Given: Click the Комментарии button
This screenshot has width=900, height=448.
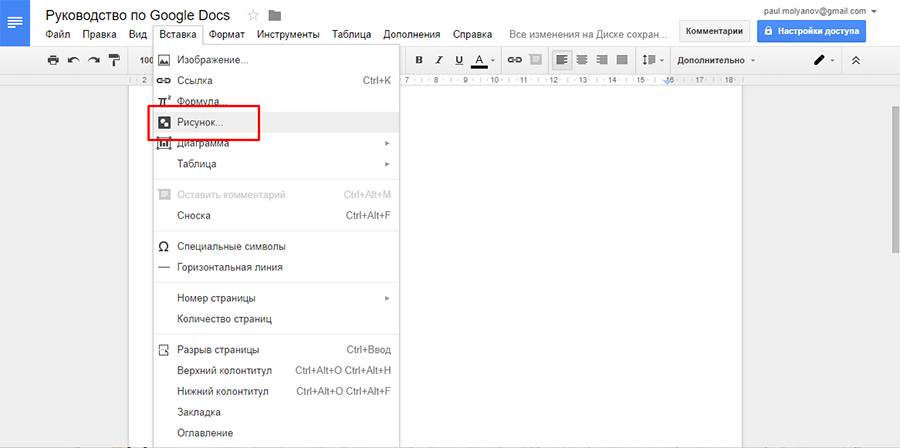Looking at the screenshot, I should (x=714, y=32).
